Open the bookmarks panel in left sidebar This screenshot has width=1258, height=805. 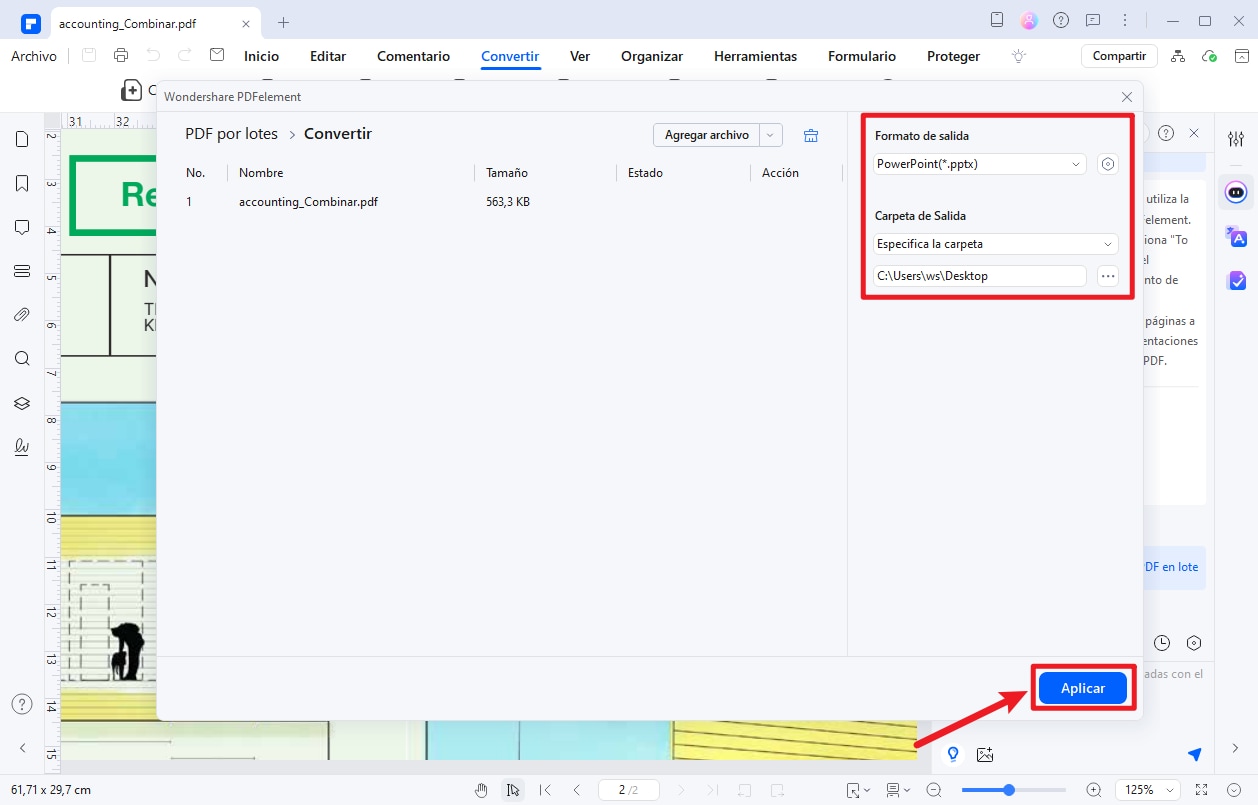coord(22,183)
